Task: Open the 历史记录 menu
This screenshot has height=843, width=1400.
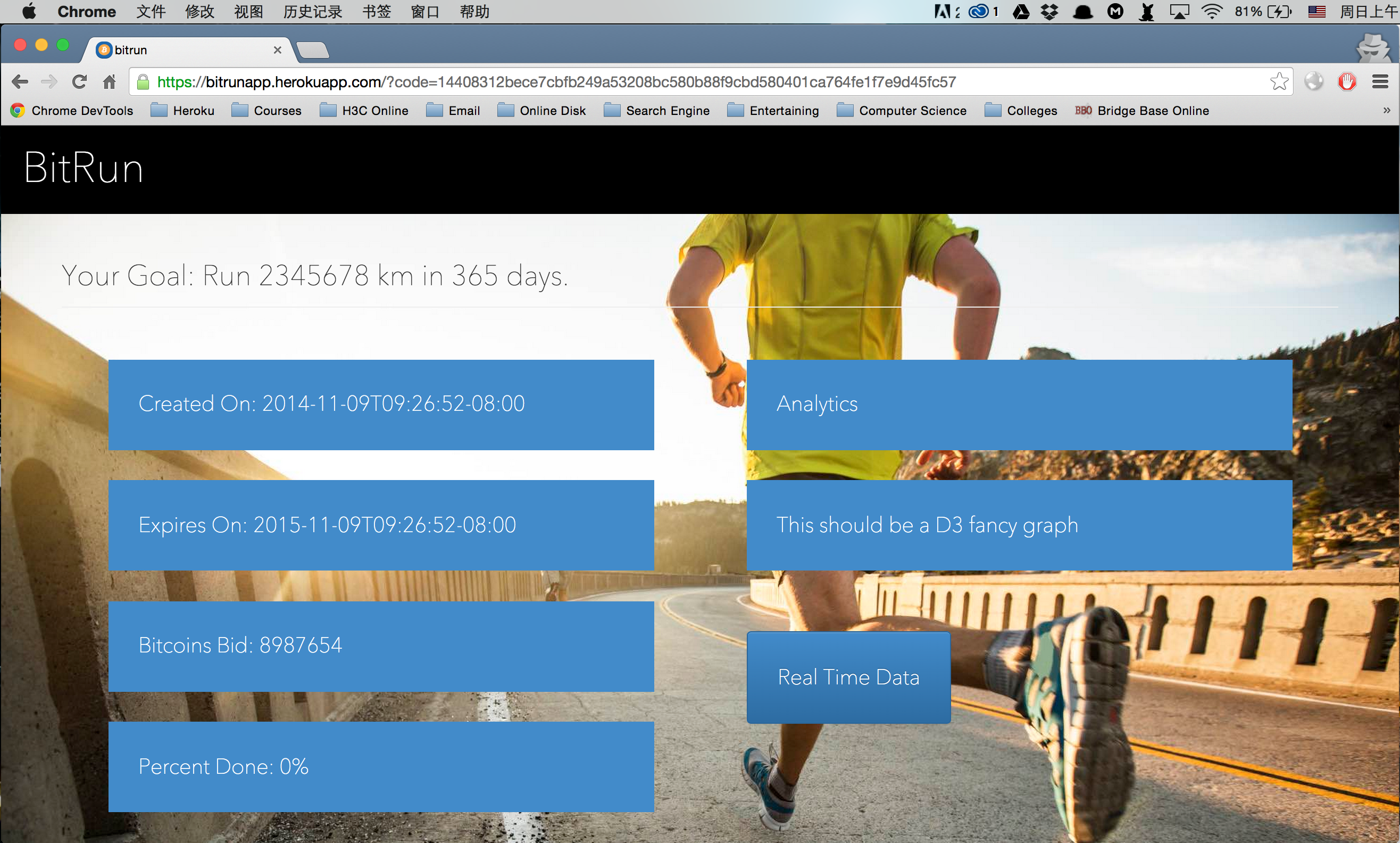Action: tap(312, 11)
